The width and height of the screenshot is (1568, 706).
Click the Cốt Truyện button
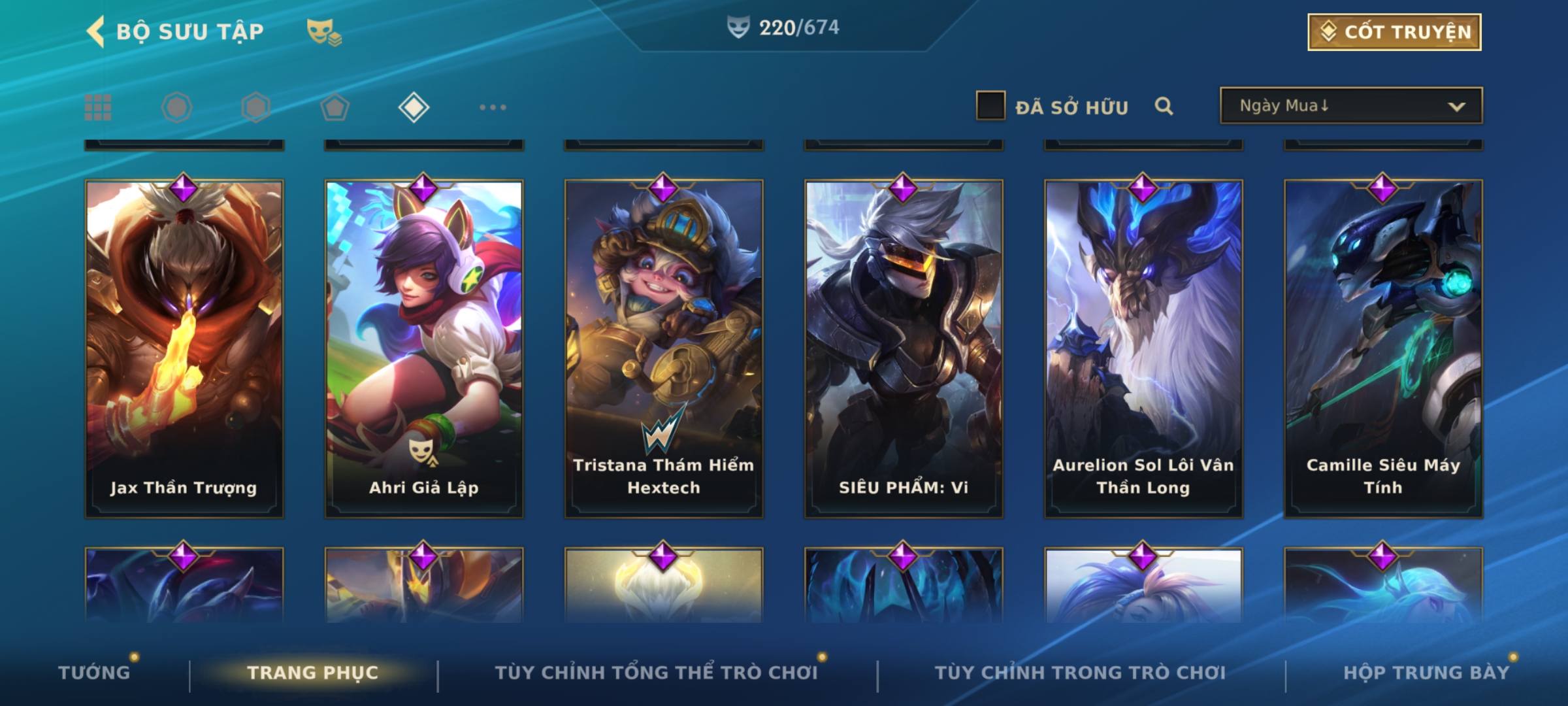click(1394, 32)
